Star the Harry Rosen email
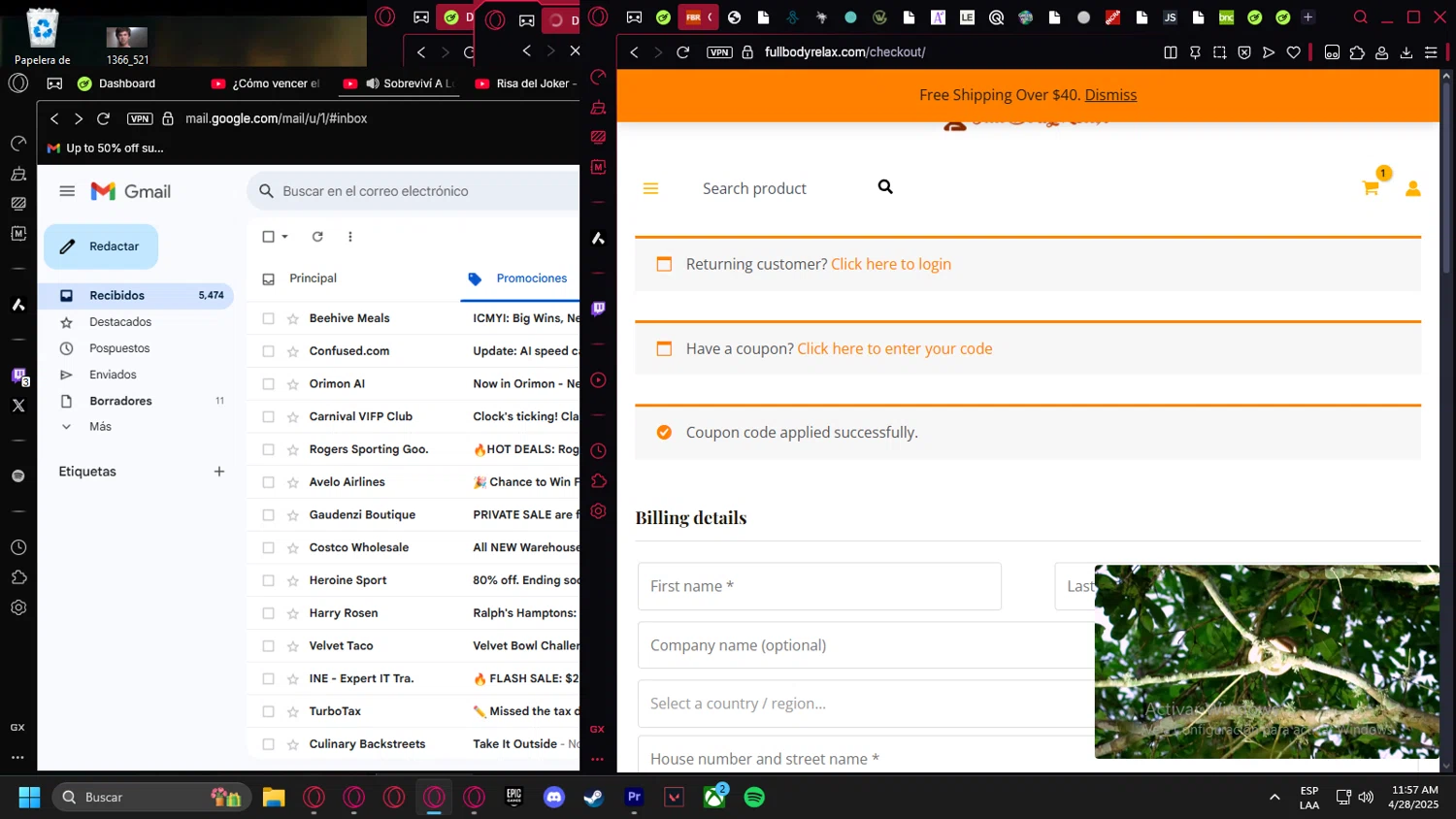 293,613
